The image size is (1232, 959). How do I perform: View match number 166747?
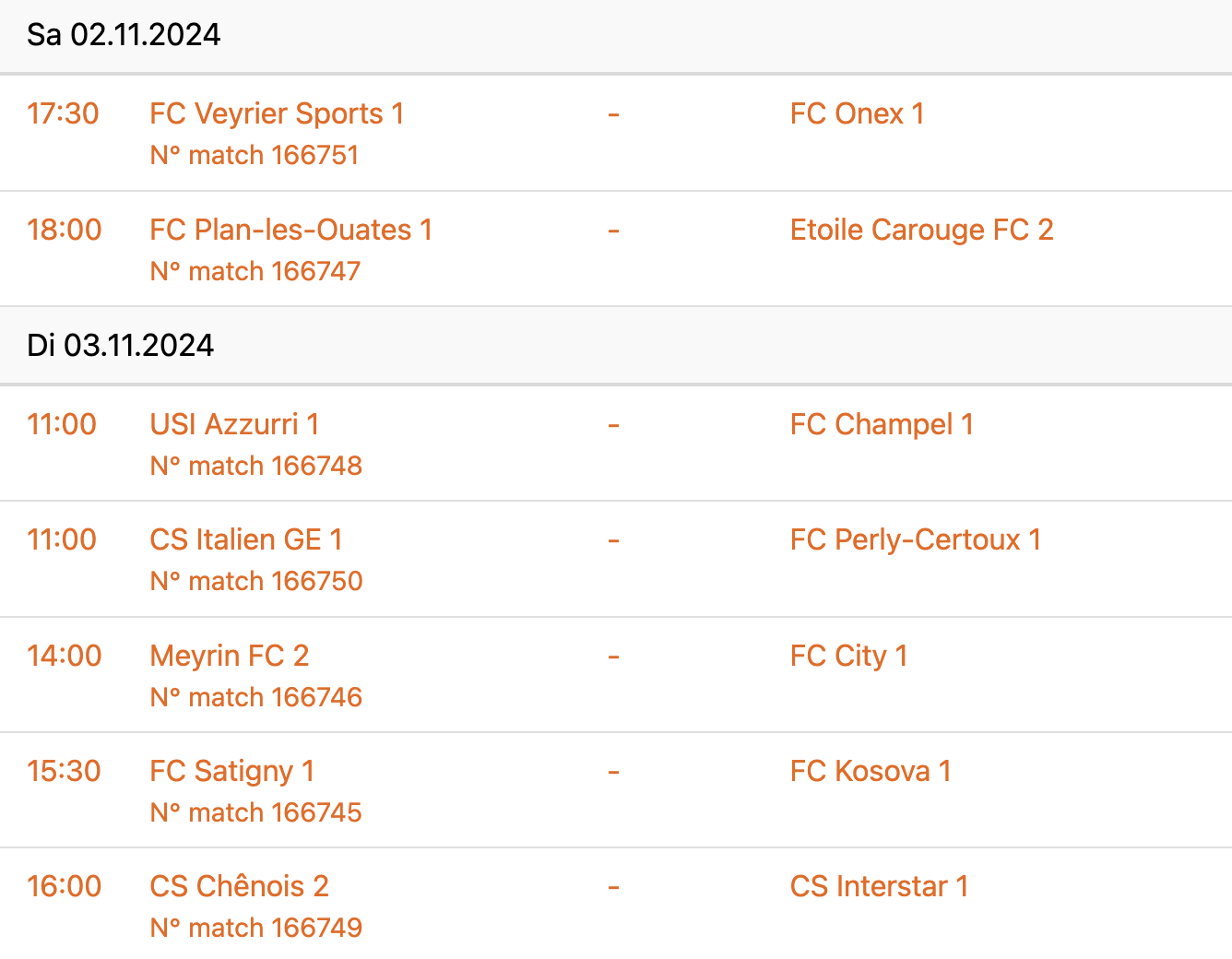[255, 271]
